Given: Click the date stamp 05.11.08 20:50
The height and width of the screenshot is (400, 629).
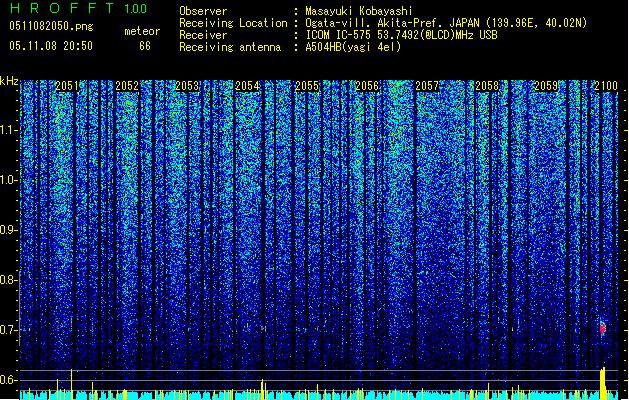Looking at the screenshot, I should click(x=51, y=46).
